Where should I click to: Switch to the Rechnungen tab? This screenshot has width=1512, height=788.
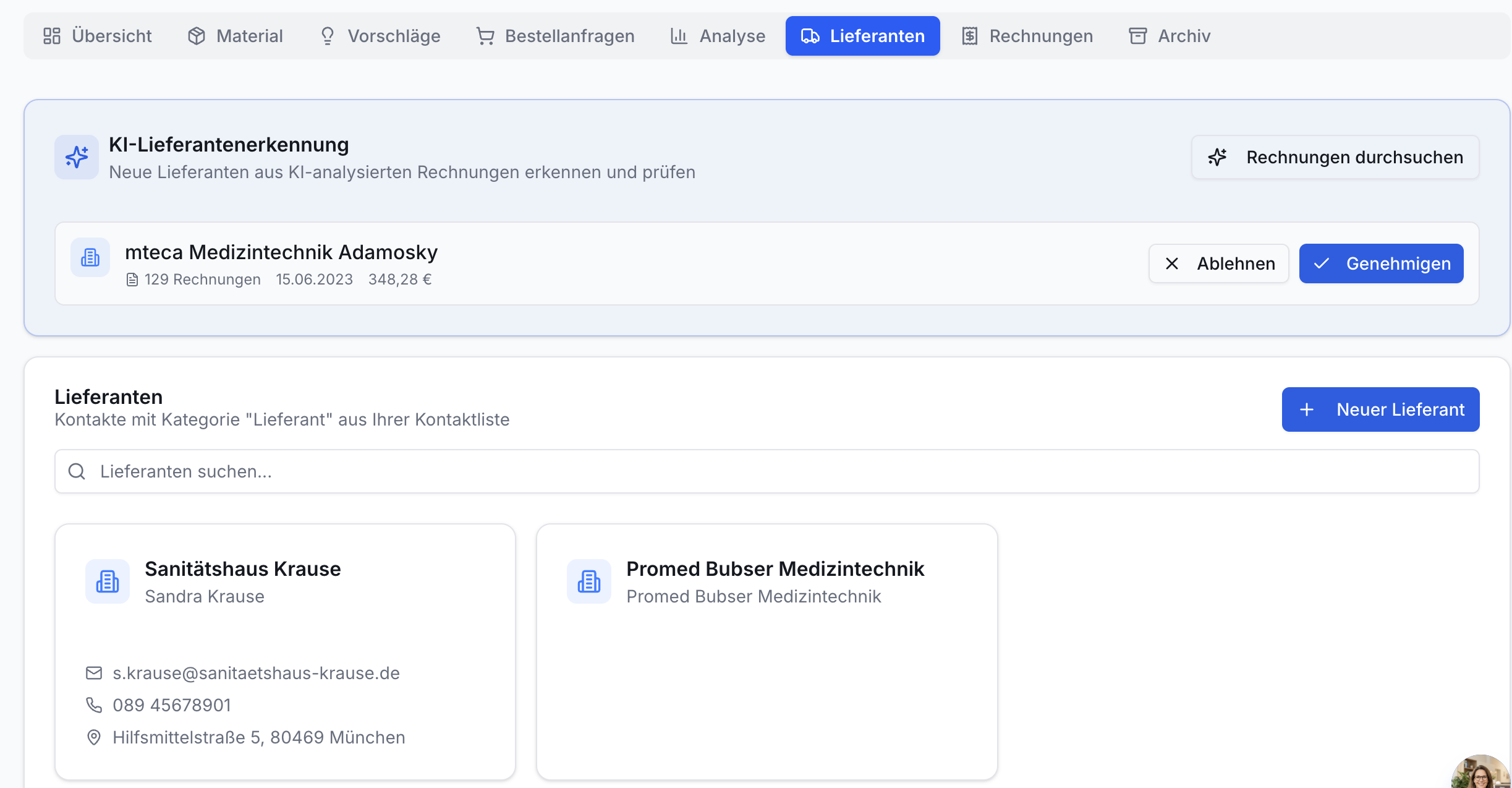(1027, 36)
